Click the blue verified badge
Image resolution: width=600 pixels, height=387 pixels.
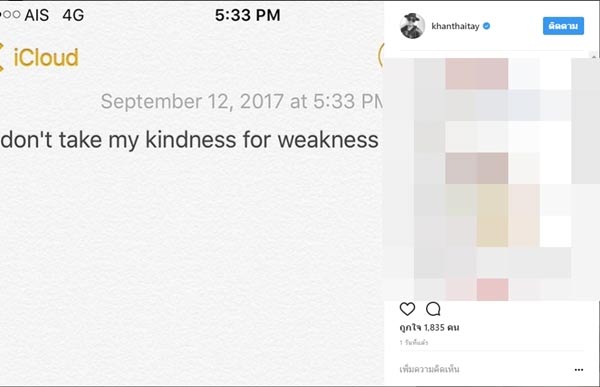(486, 26)
